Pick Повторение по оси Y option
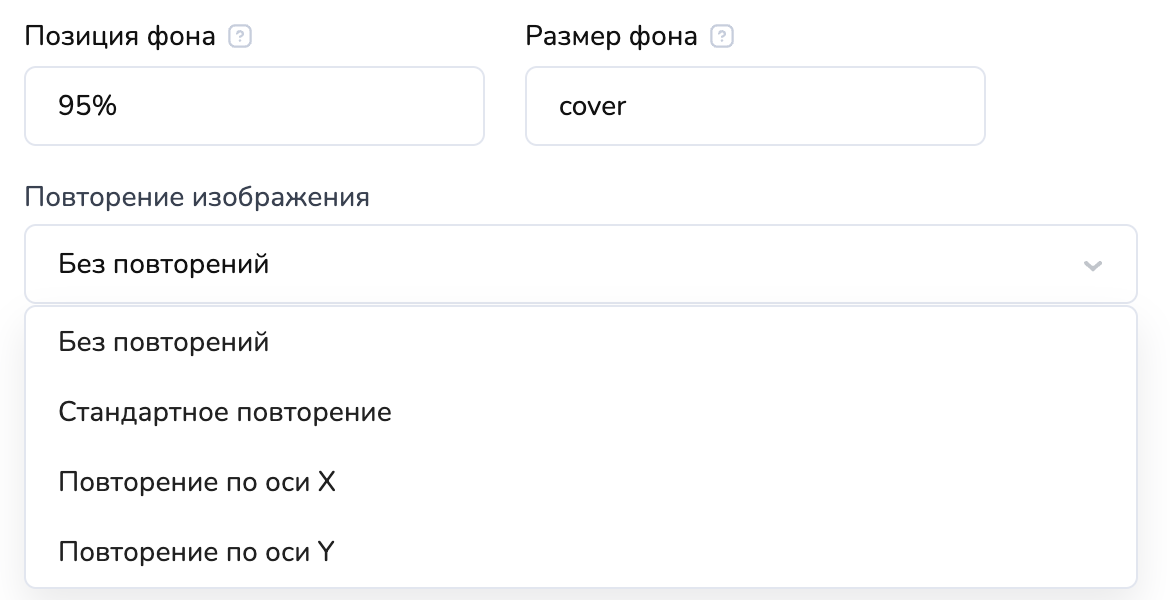1172x600 pixels. click(x=196, y=551)
